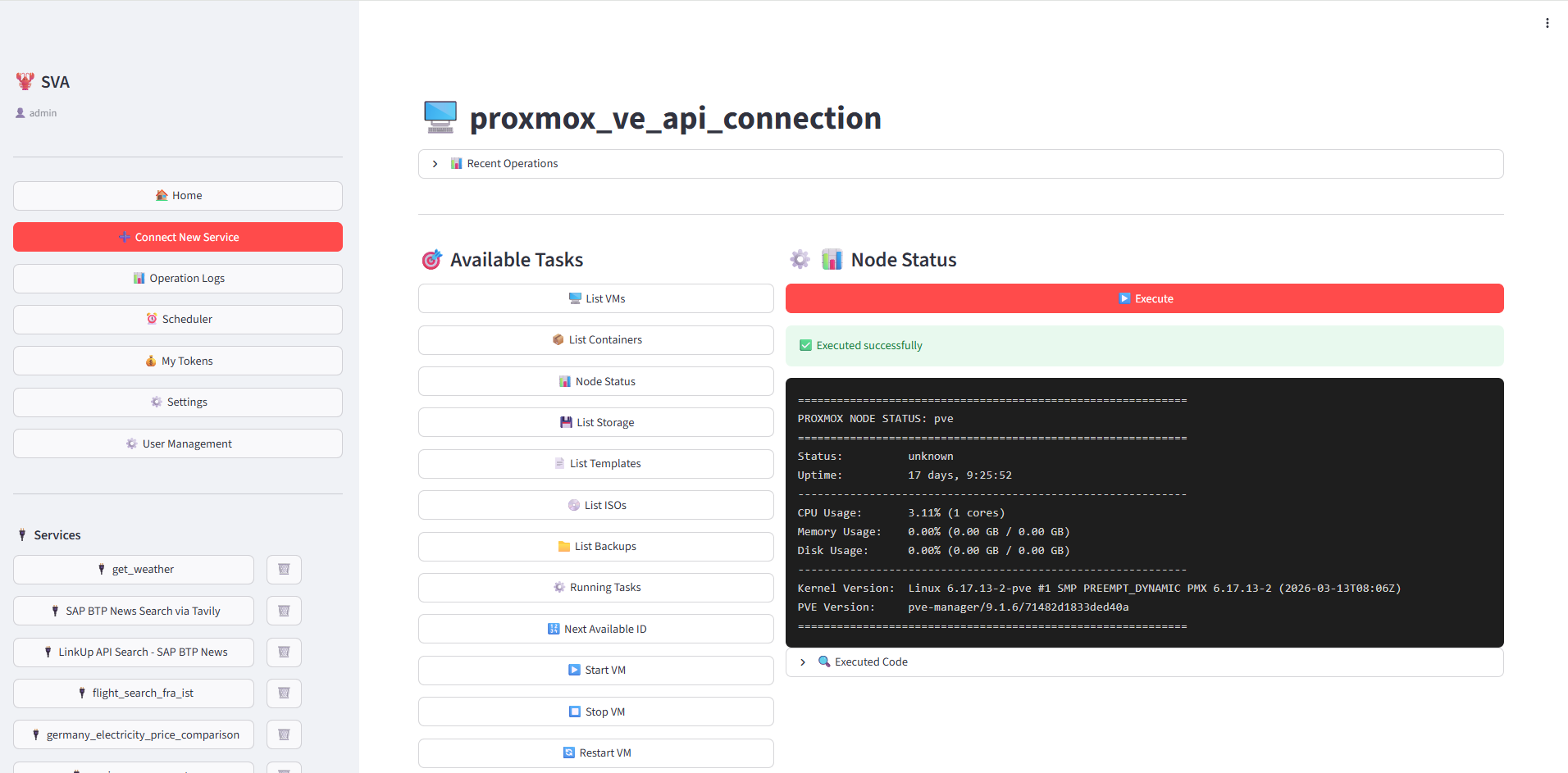
Task: Open germany_electricity_price_comparison service
Action: pyautogui.click(x=134, y=734)
